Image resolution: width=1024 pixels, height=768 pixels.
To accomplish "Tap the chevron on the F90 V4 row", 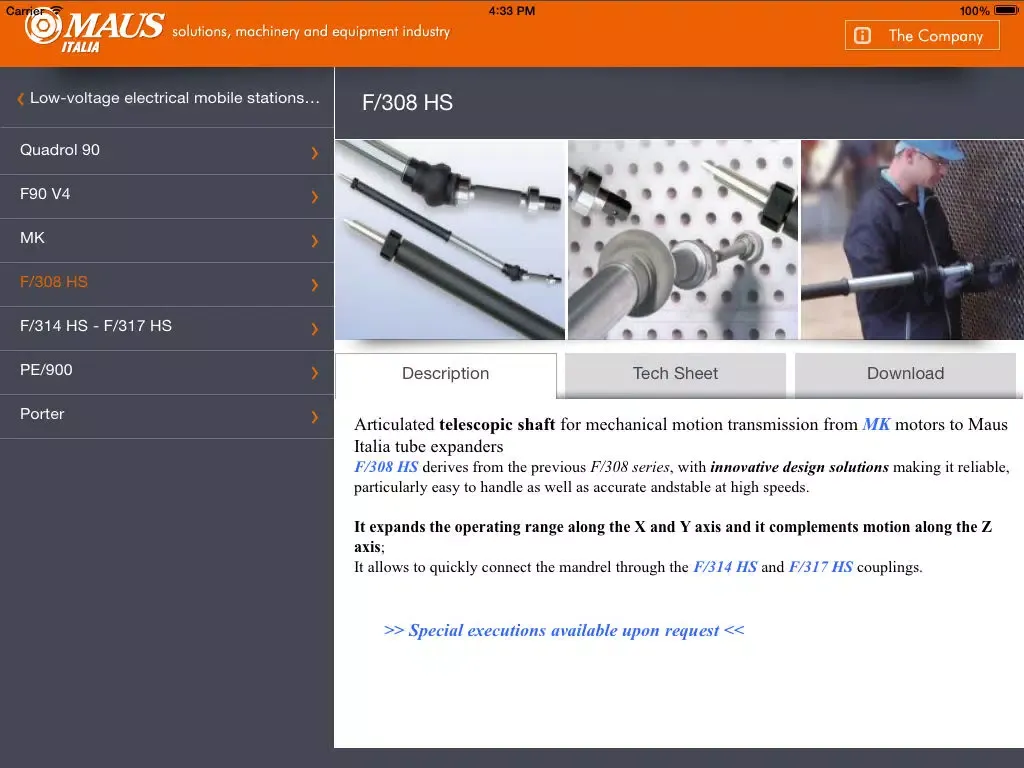I will 315,197.
